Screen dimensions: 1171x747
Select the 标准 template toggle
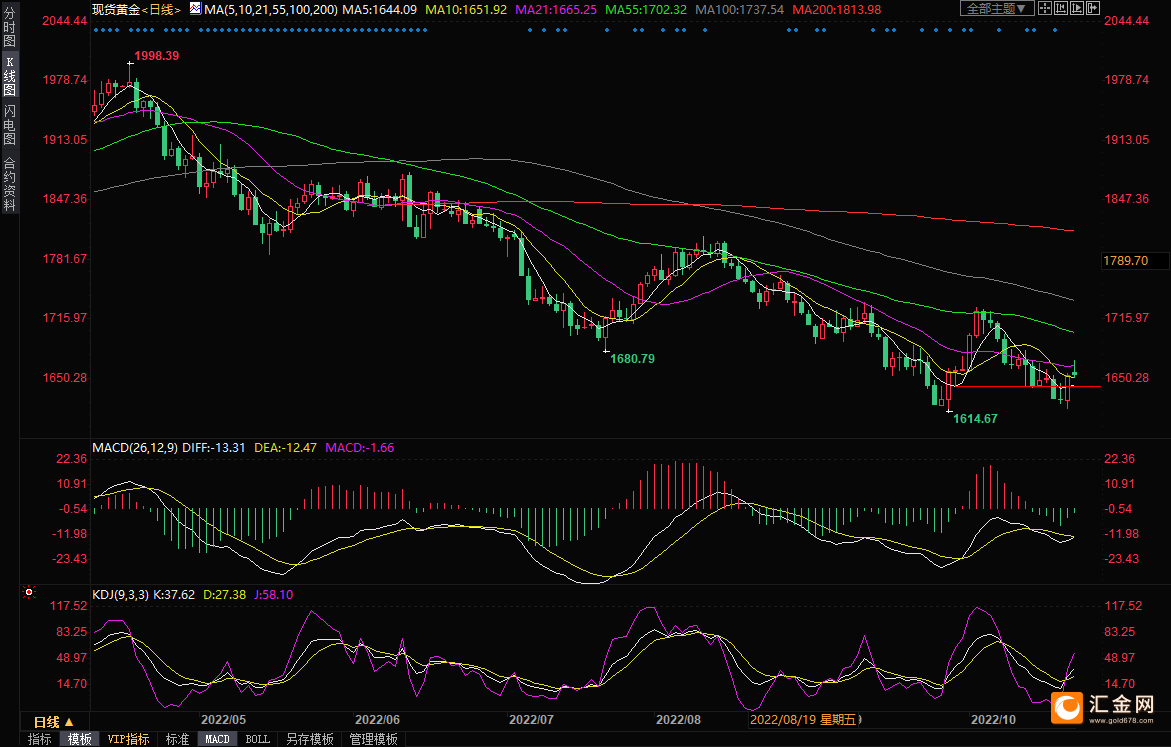pyautogui.click(x=177, y=739)
